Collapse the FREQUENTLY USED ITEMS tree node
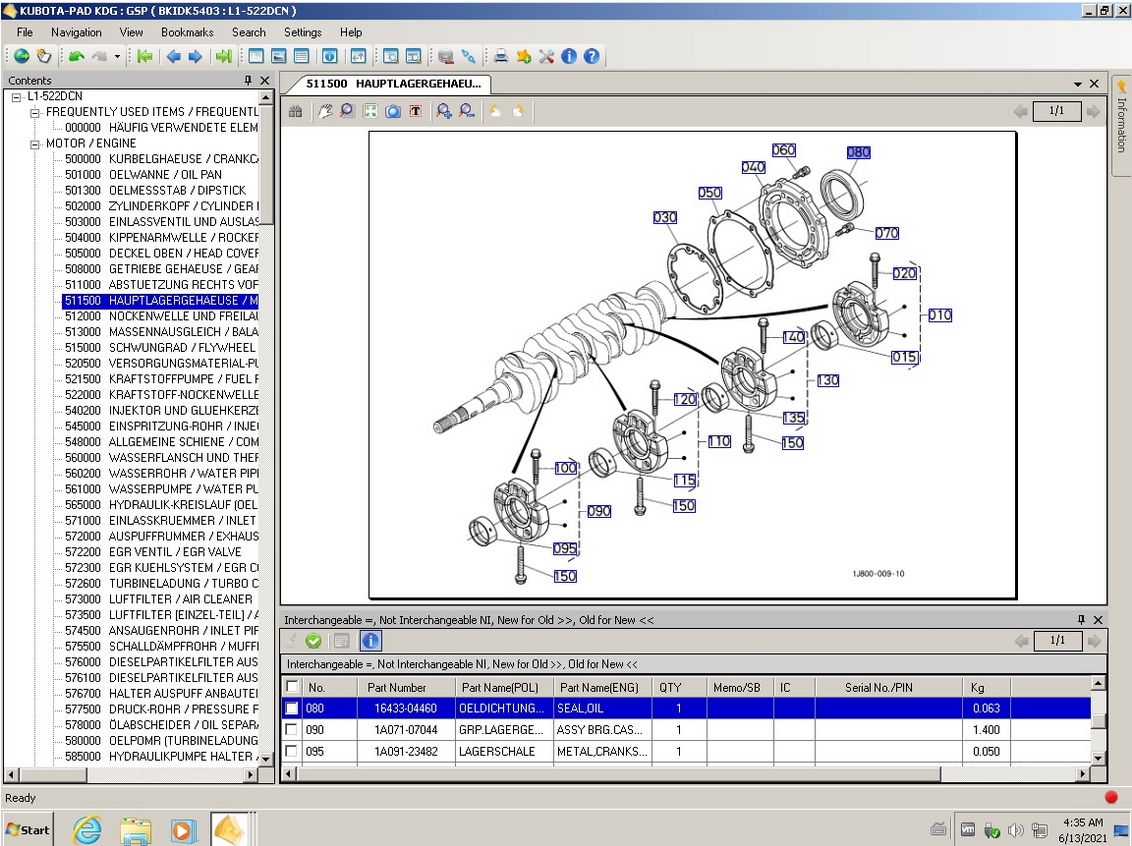1132x846 pixels. [x=35, y=113]
